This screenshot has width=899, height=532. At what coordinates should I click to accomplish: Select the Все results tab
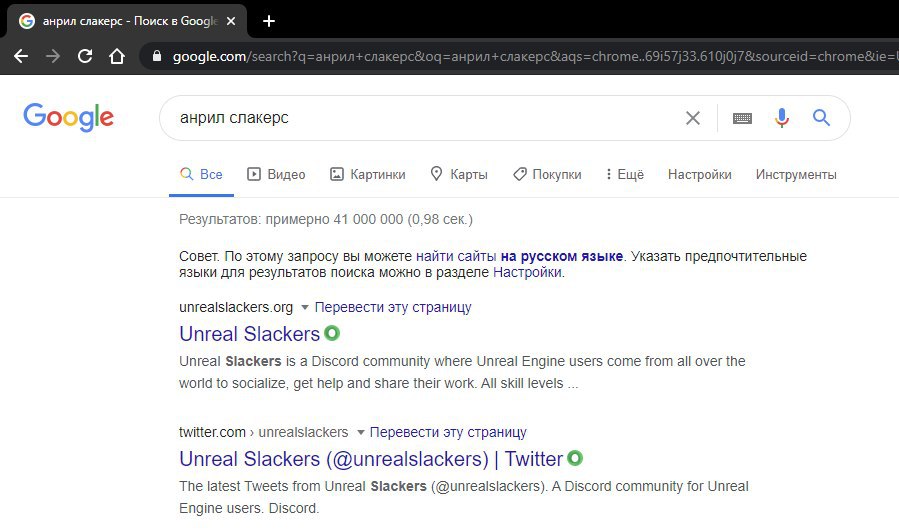pos(201,174)
